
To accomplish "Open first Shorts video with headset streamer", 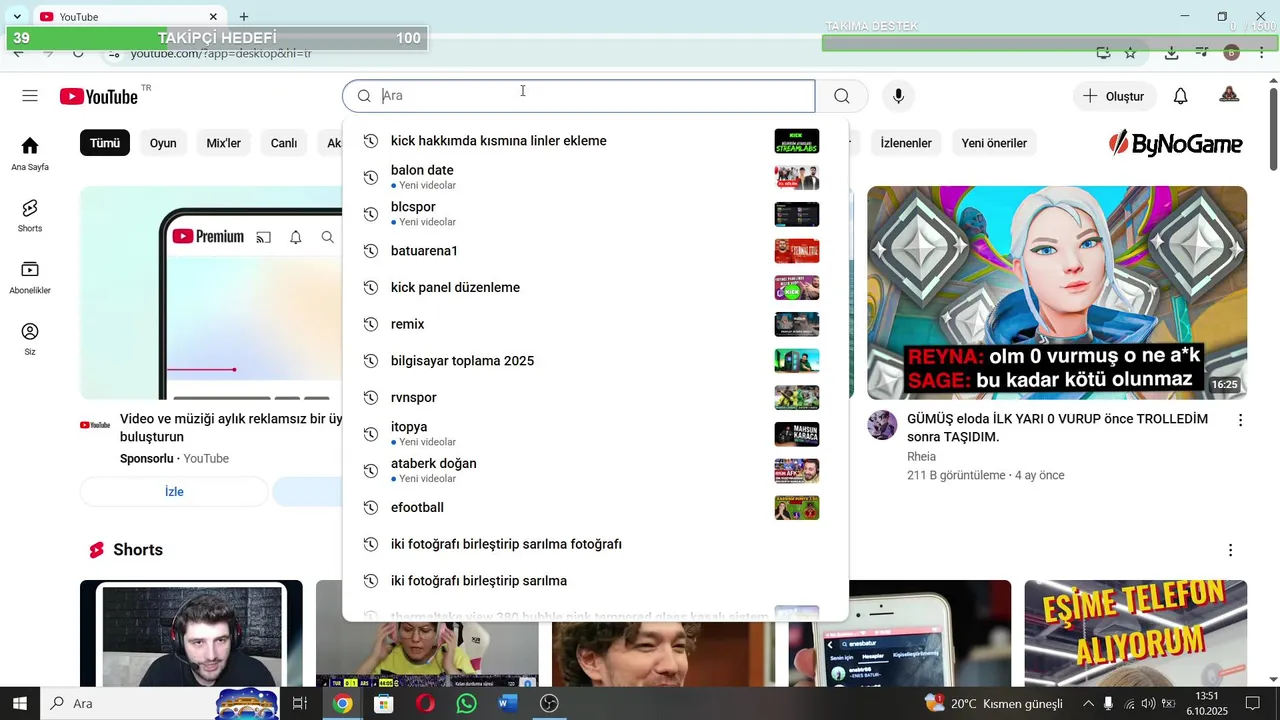I will click(x=191, y=634).
